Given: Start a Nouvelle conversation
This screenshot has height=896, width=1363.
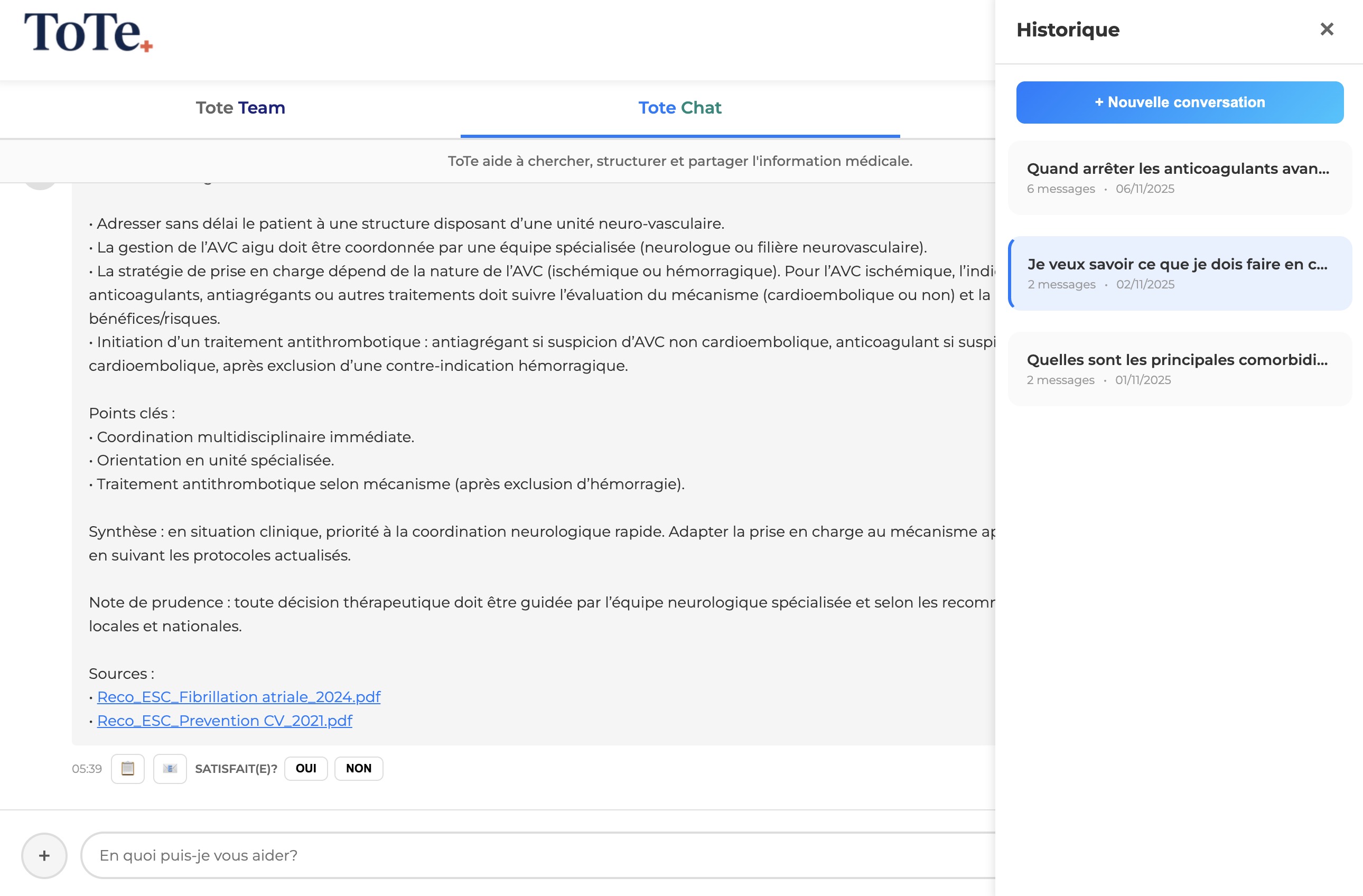Looking at the screenshot, I should tap(1180, 102).
